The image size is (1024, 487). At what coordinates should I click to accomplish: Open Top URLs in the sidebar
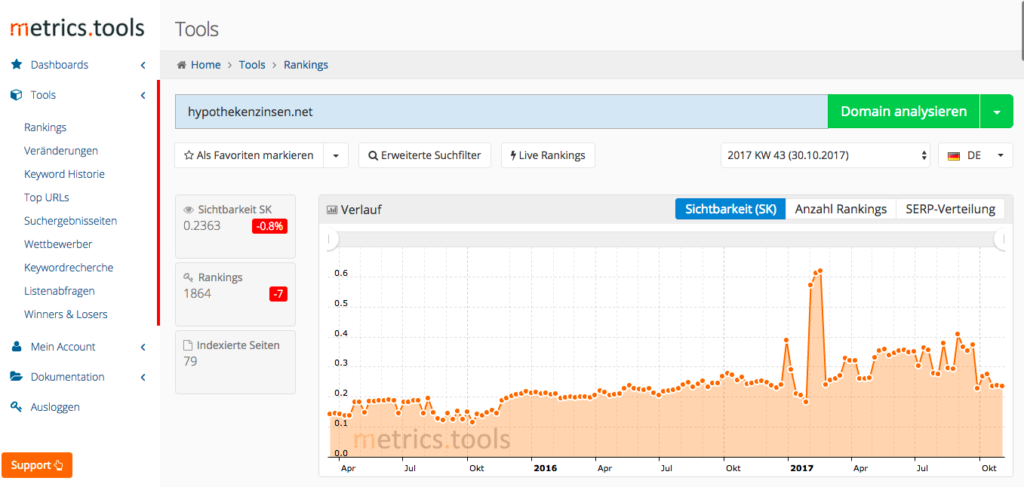pos(46,197)
